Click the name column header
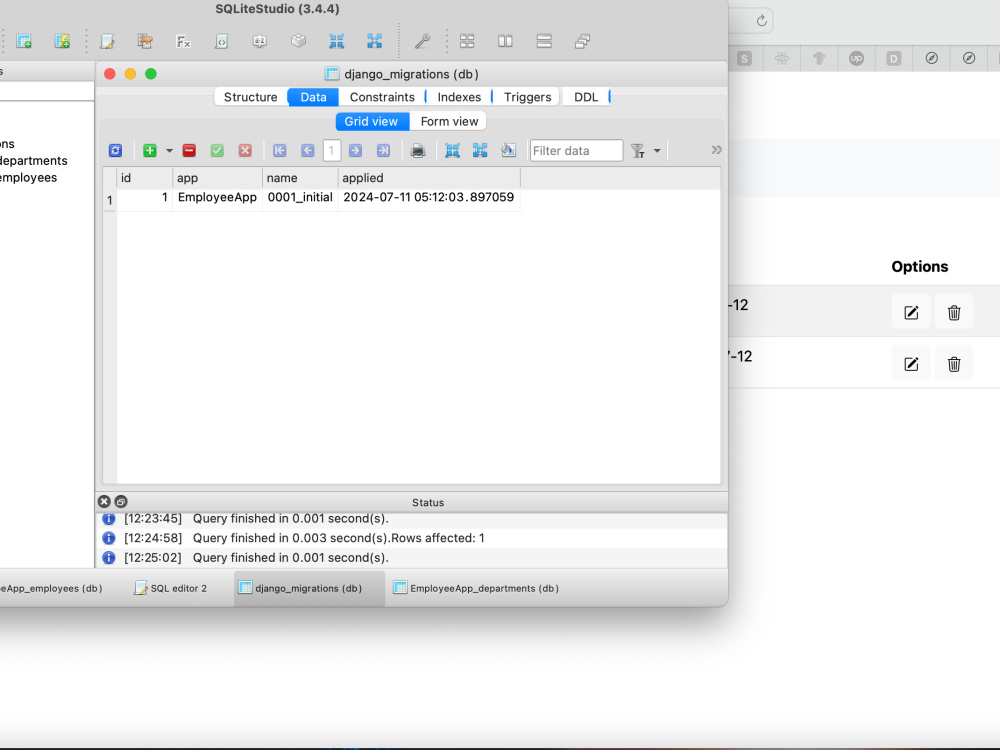This screenshot has height=750, width=1000. (300, 178)
